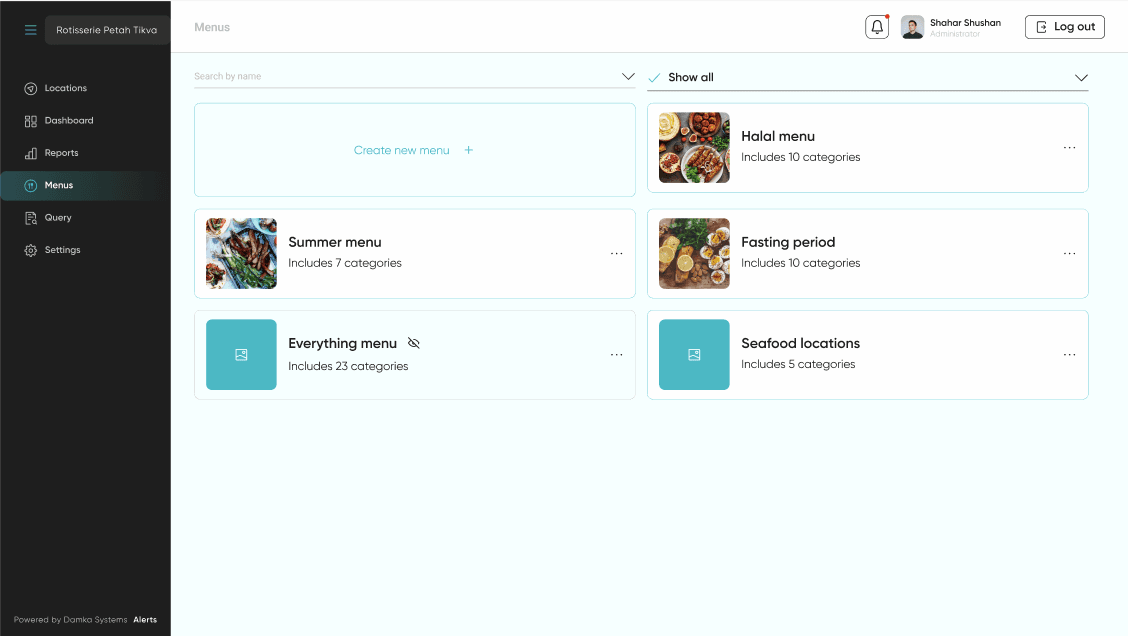Screen dimensions: 1128x636
Task: Click the Everything menu title
Action: coord(342,343)
